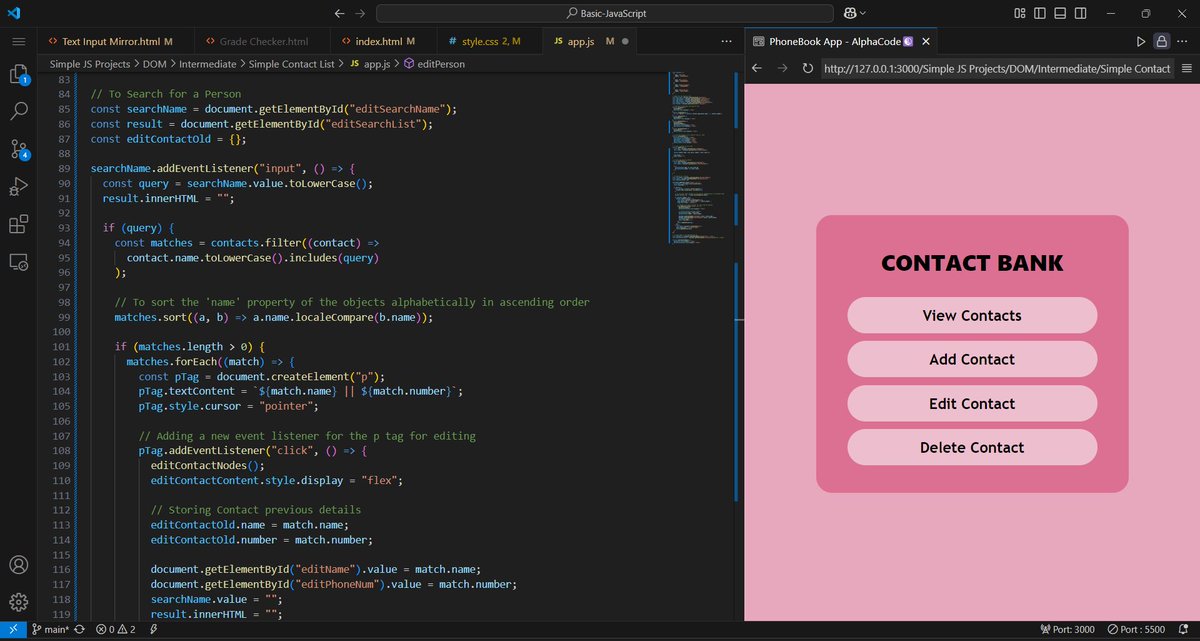Viewport: 1200px width, 641px height.
Task: Click the remote window indicator in status bar
Action: pyautogui.click(x=13, y=630)
